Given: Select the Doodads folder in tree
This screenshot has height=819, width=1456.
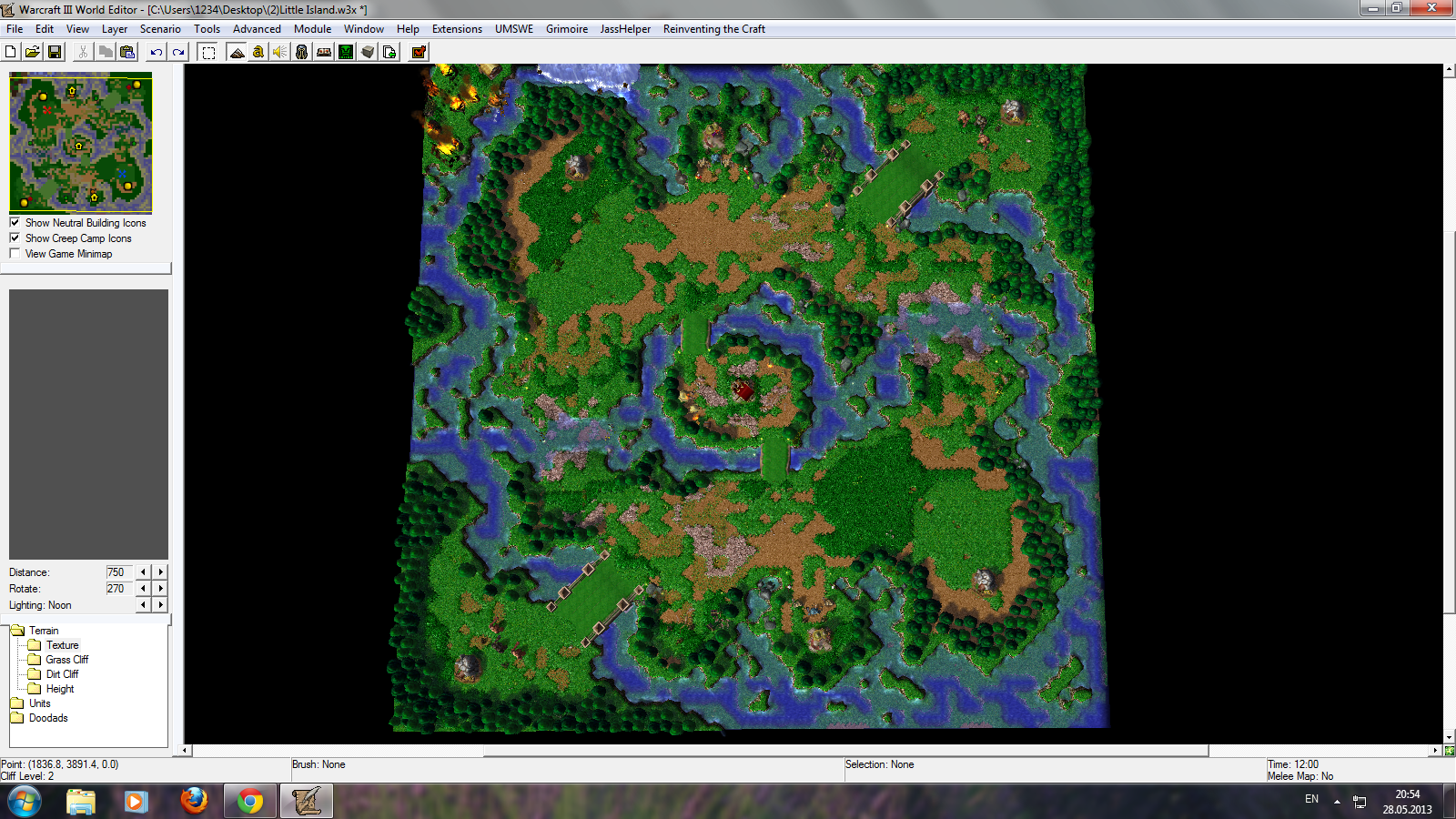Looking at the screenshot, I should (x=48, y=718).
